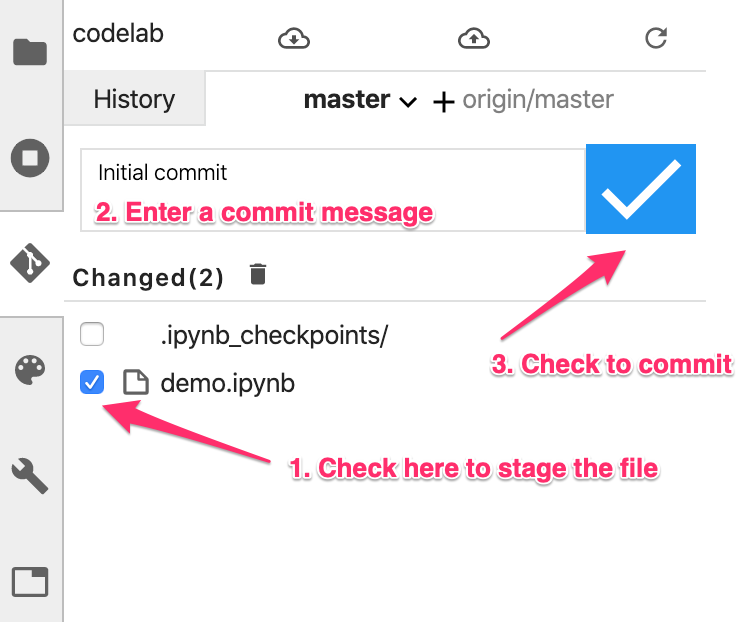Refresh the Git repository status

tap(656, 39)
